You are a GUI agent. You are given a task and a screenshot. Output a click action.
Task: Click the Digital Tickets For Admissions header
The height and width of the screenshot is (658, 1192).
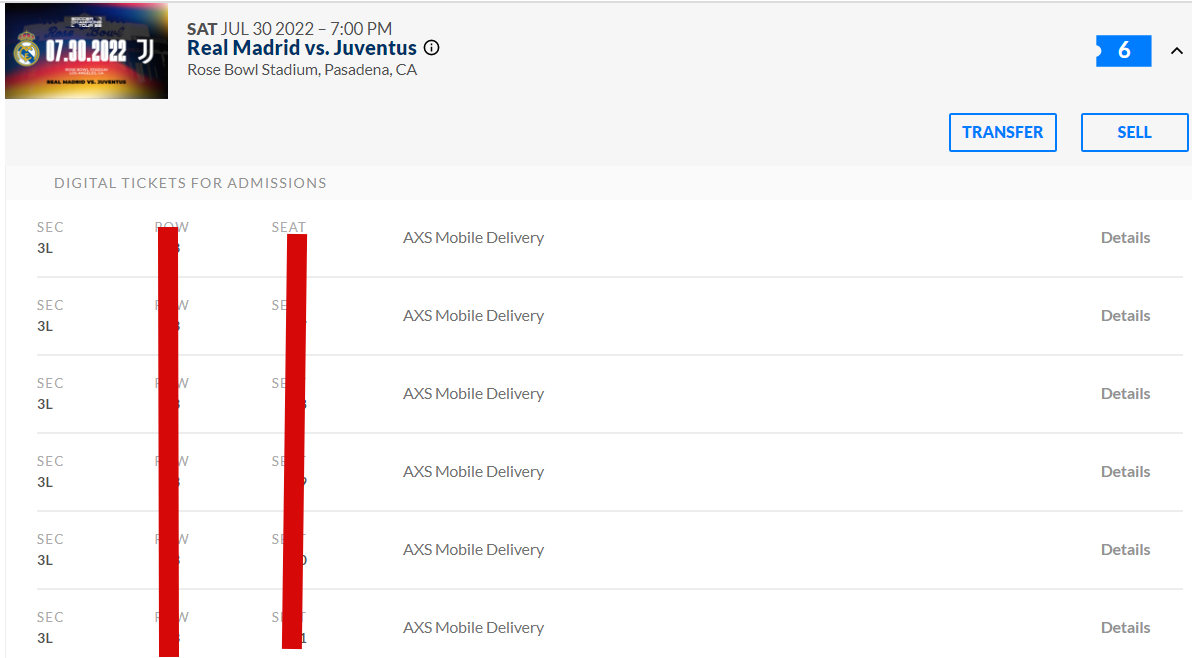click(x=190, y=183)
